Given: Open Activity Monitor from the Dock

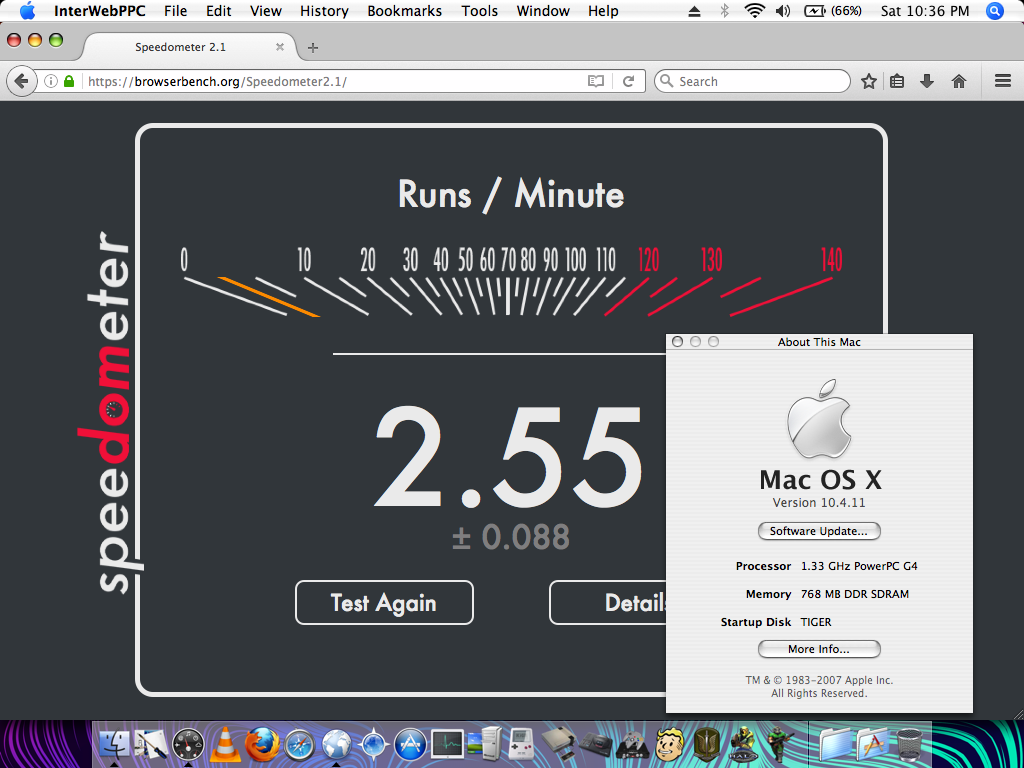Looking at the screenshot, I should 447,744.
